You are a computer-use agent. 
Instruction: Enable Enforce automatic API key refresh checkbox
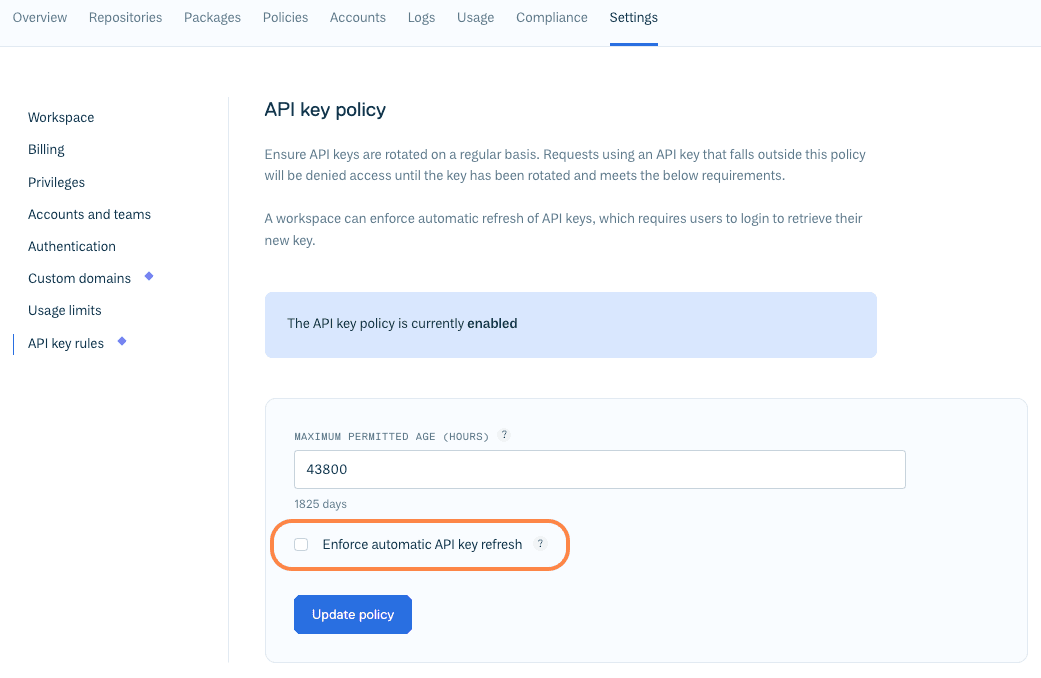[x=301, y=545]
